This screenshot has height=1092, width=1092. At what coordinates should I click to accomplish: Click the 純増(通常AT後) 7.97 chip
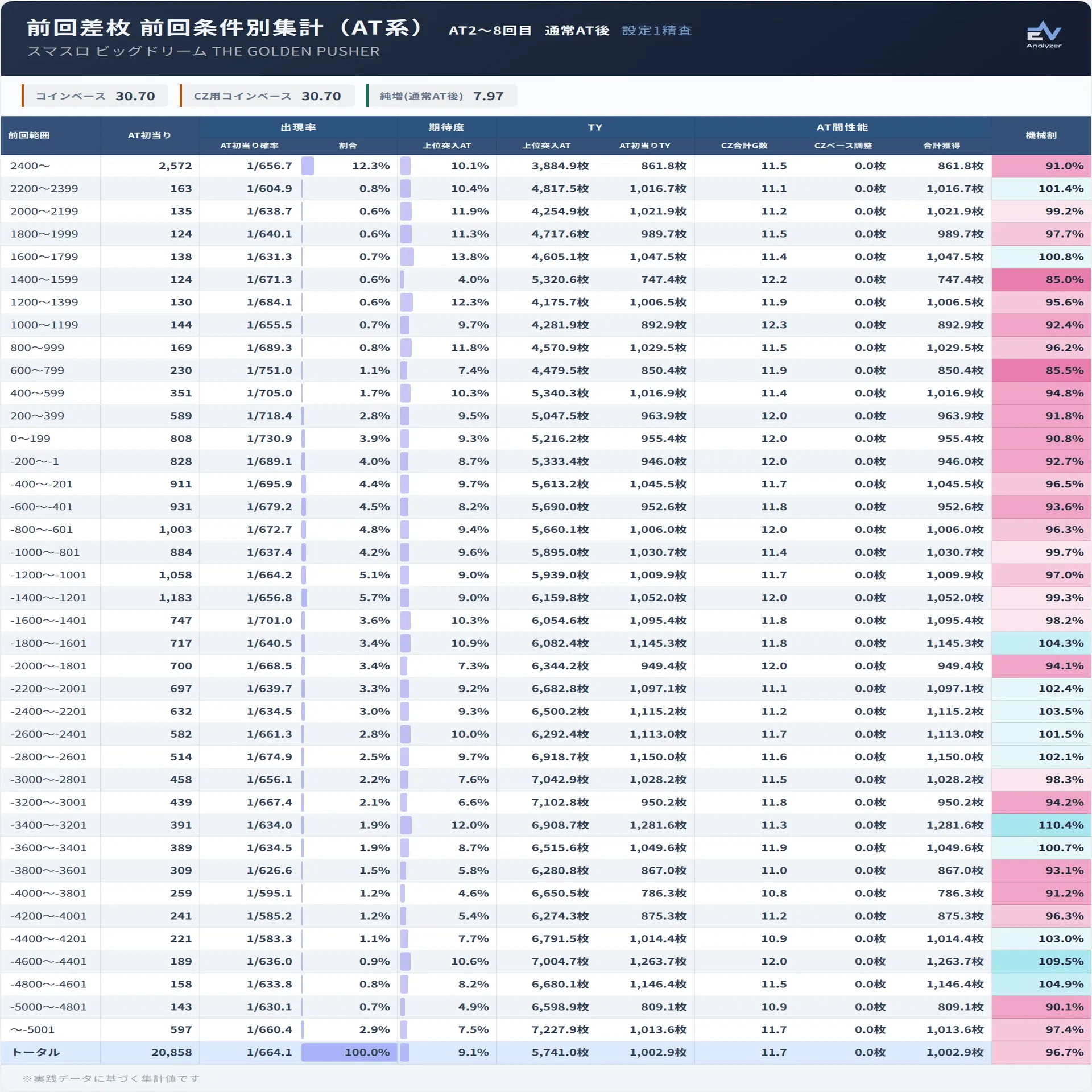coord(441,96)
